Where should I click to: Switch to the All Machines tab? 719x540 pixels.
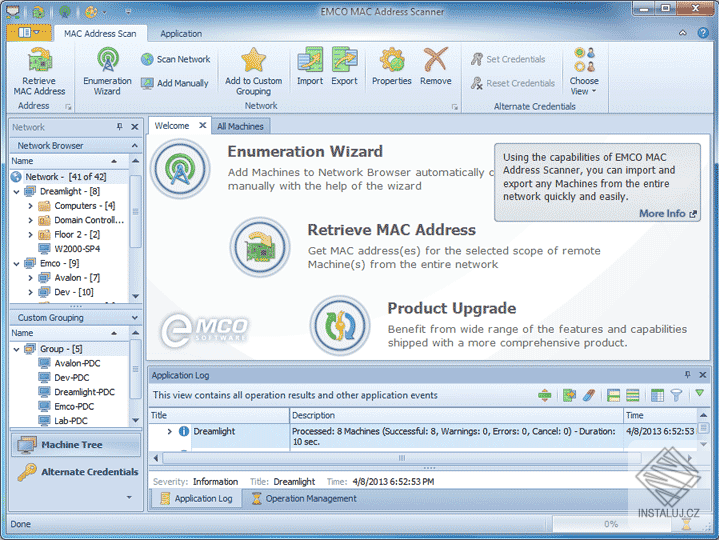point(240,126)
